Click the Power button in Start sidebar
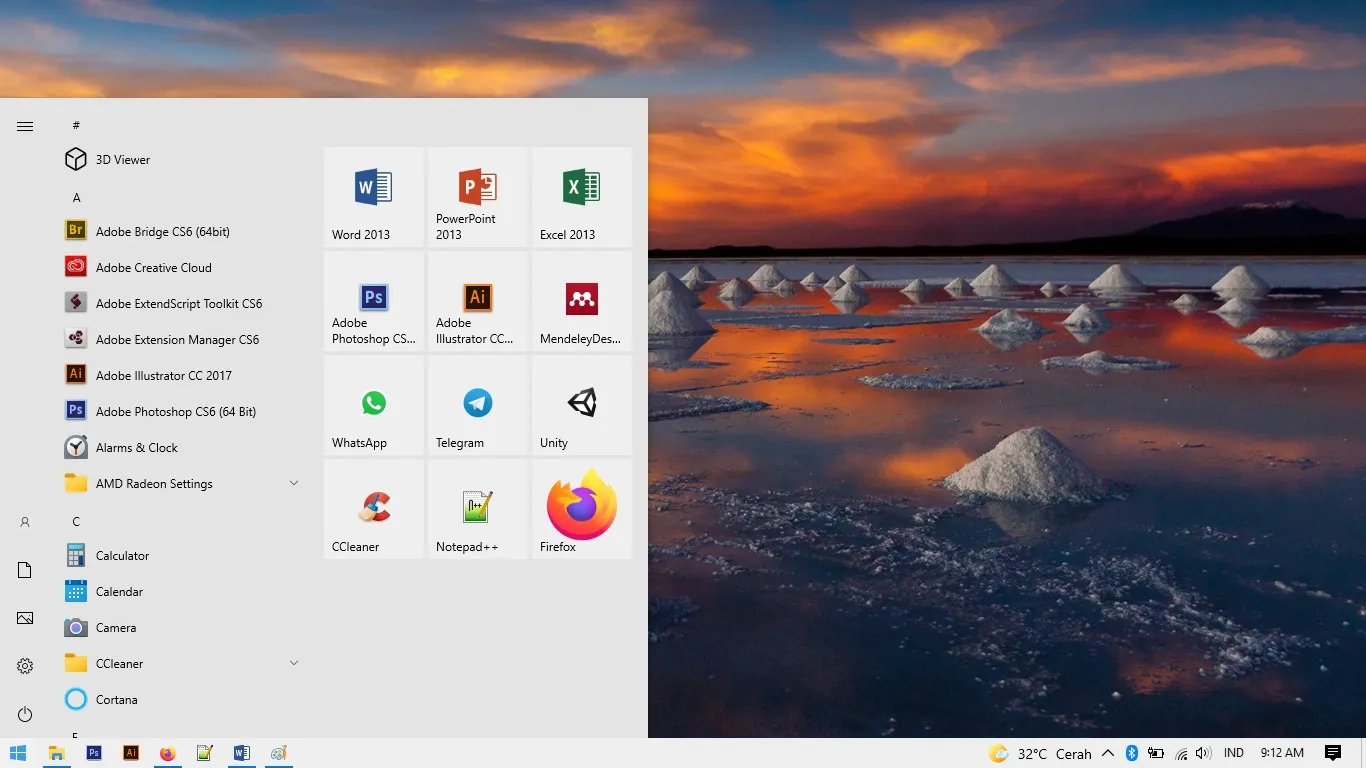The width and height of the screenshot is (1366, 768). point(25,714)
